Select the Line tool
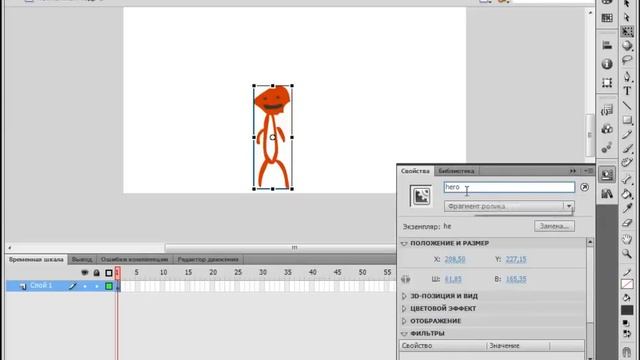The width and height of the screenshot is (640, 360). click(627, 106)
